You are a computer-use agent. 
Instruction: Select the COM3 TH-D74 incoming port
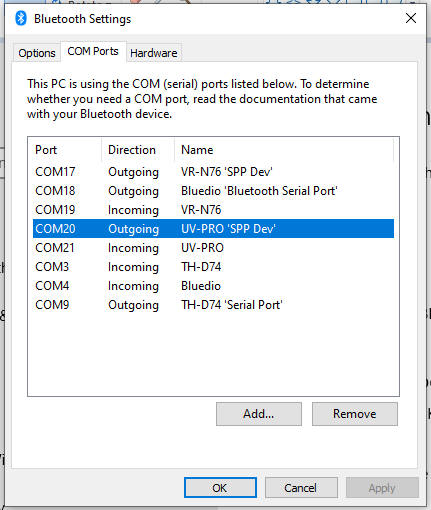click(x=213, y=267)
